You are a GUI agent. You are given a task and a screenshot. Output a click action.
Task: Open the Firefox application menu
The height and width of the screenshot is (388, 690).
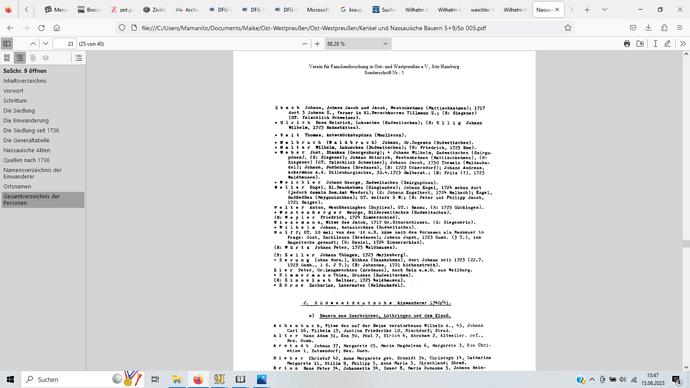tap(679, 28)
